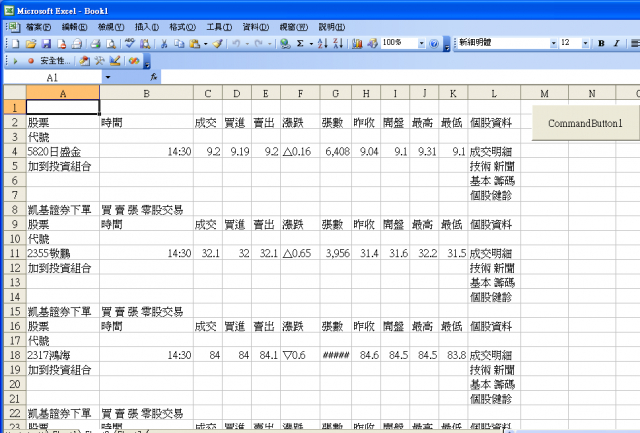Screen dimensions: 640x433
Task: Select cell containing 5820日盛金
Action: (x=63, y=152)
